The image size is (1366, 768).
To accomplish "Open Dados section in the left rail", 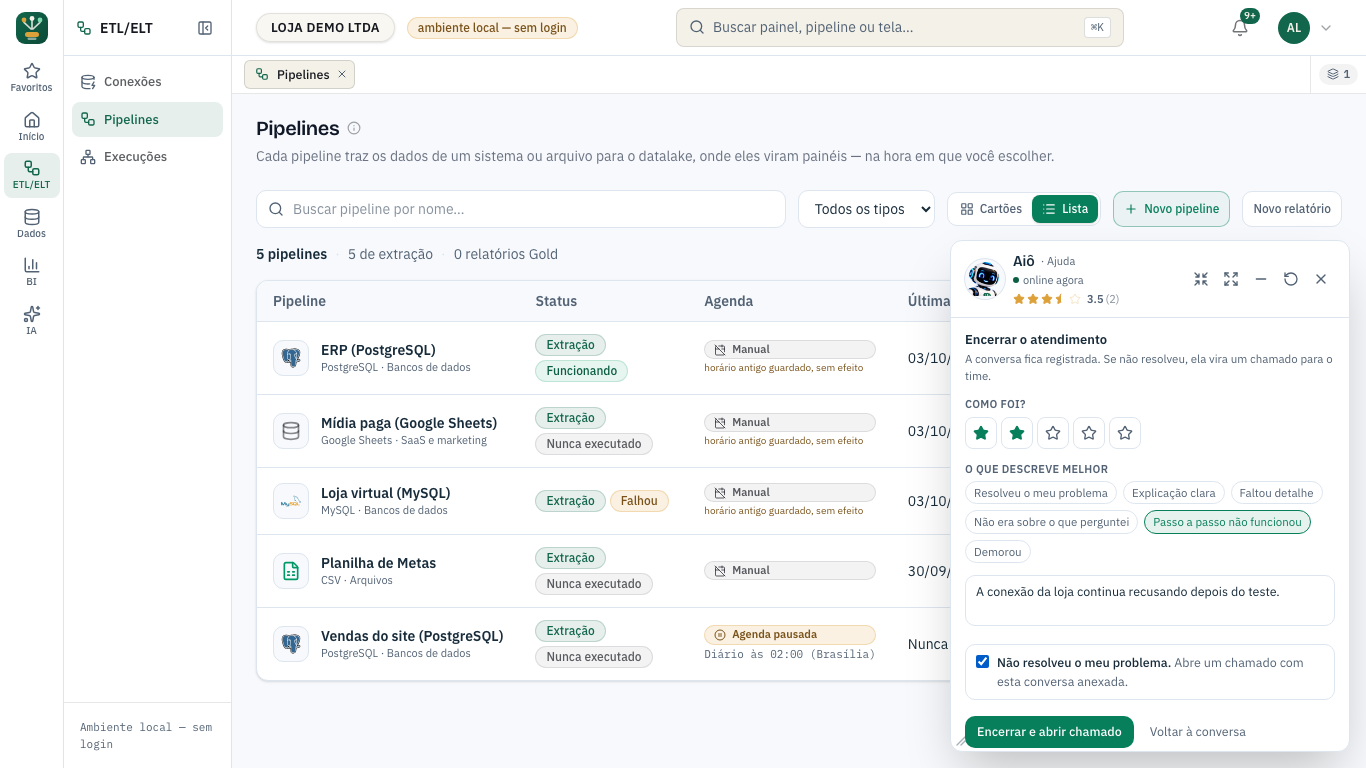I will coord(32,224).
